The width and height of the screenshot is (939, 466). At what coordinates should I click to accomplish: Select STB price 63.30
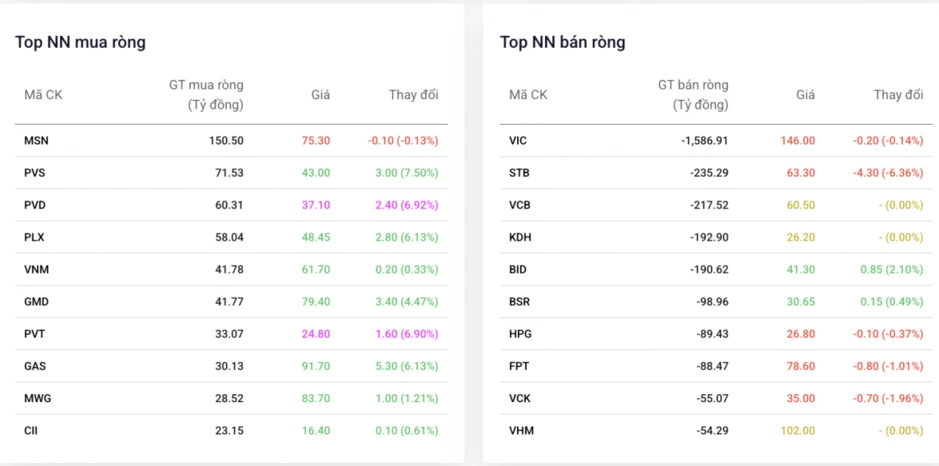point(801,173)
